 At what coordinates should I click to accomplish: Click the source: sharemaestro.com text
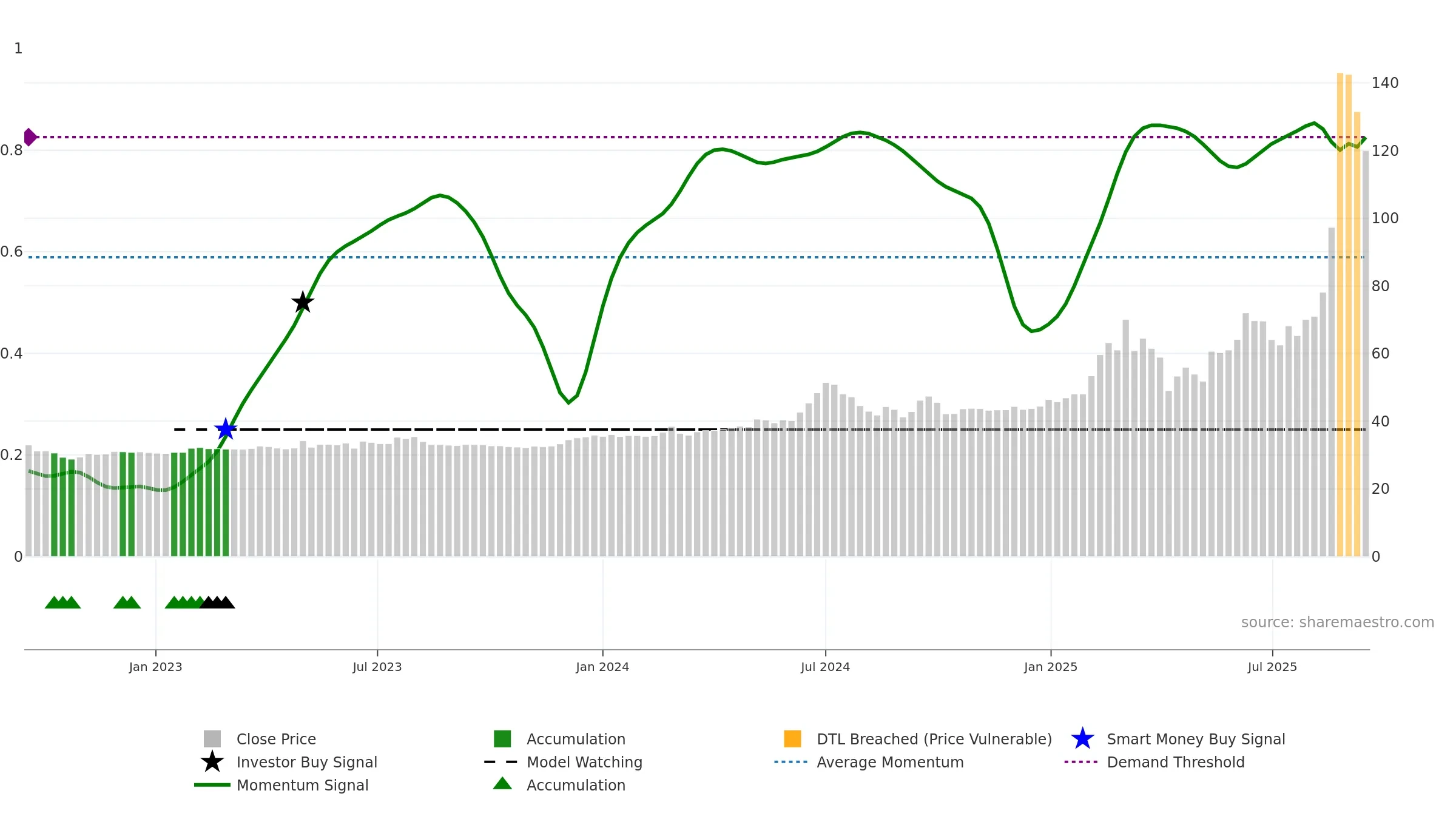[1338, 622]
